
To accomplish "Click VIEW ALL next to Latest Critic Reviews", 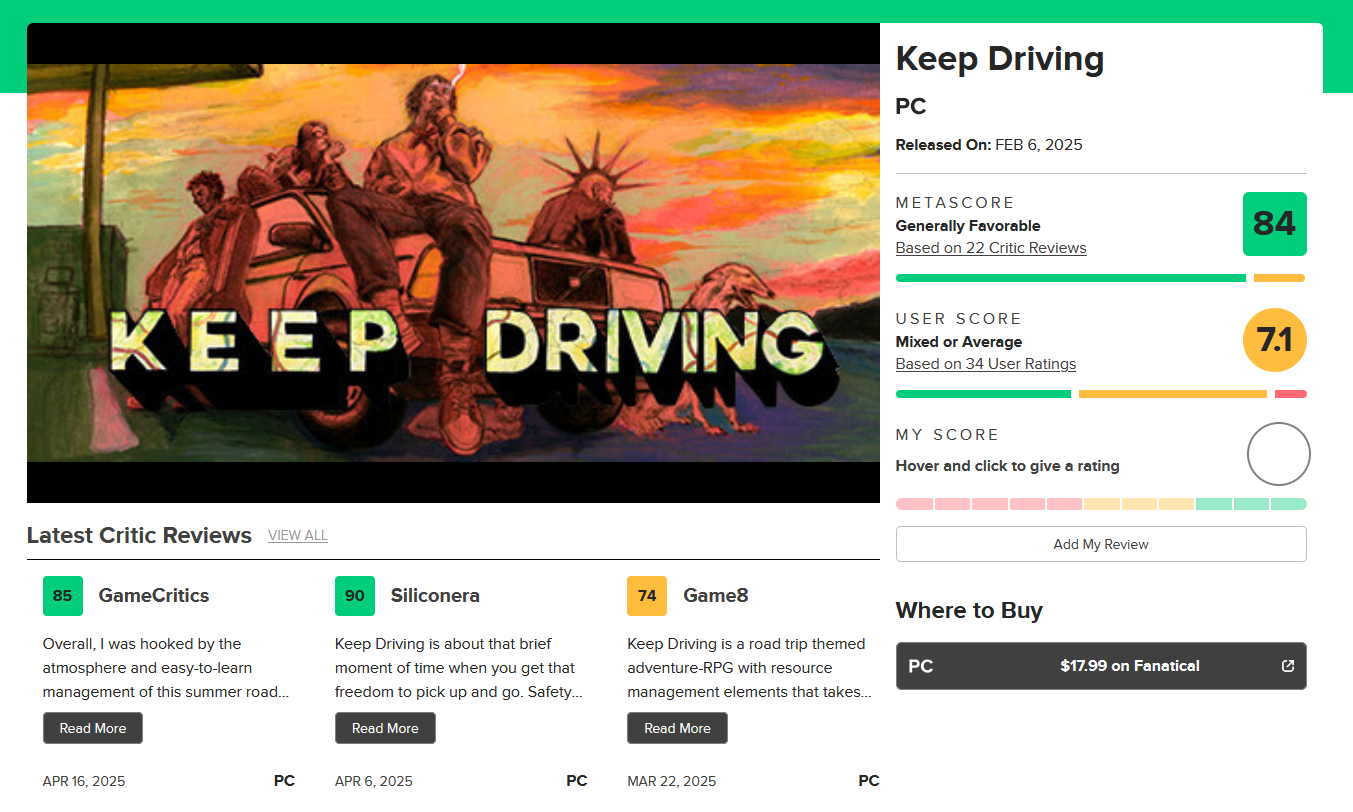I will coord(298,536).
